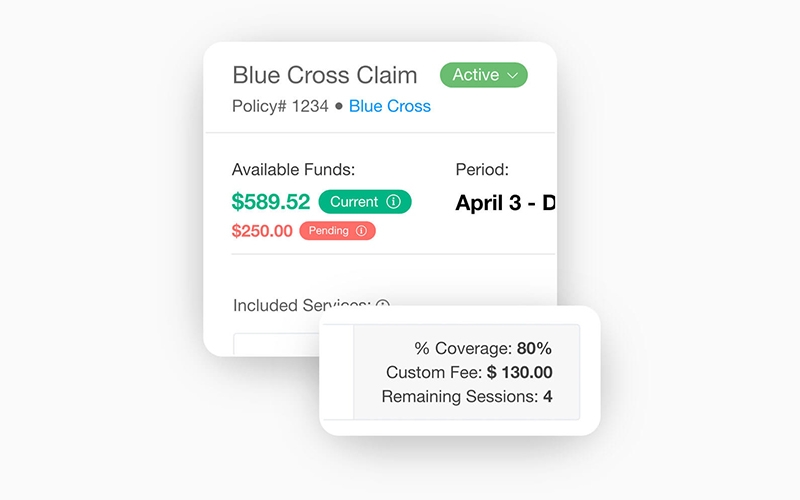Click the April 3 period date
The width and height of the screenshot is (800, 500).
pyautogui.click(x=495, y=203)
